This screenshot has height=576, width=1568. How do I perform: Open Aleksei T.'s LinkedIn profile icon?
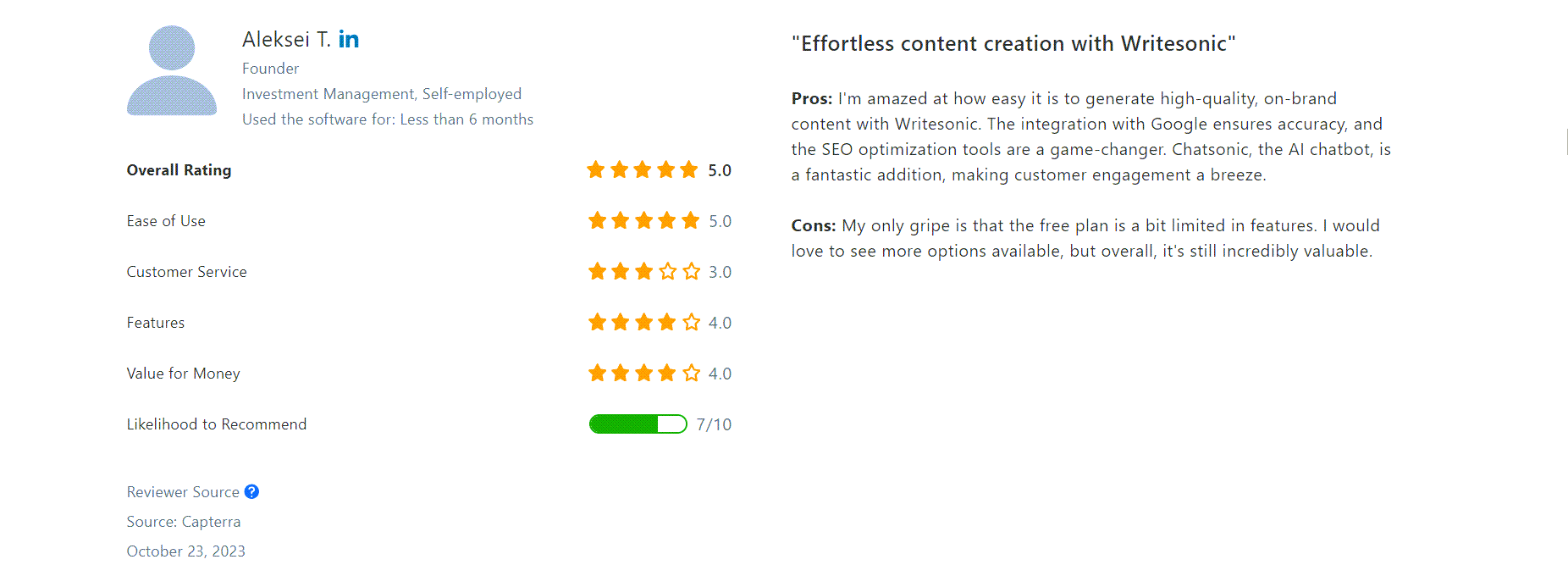[x=349, y=39]
